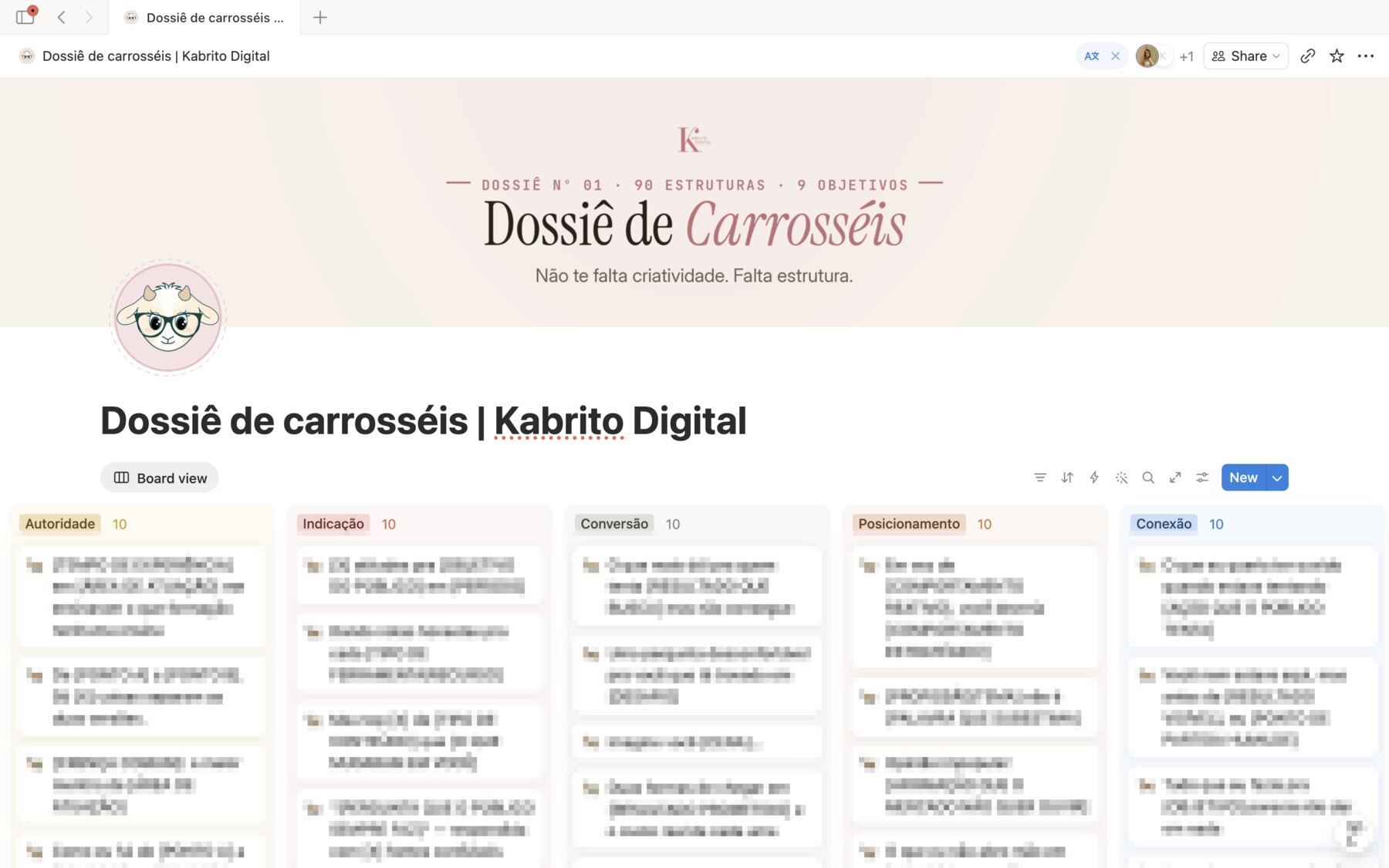Image resolution: width=1389 pixels, height=868 pixels.
Task: Dismiss the translation badge with X
Action: 1115,56
